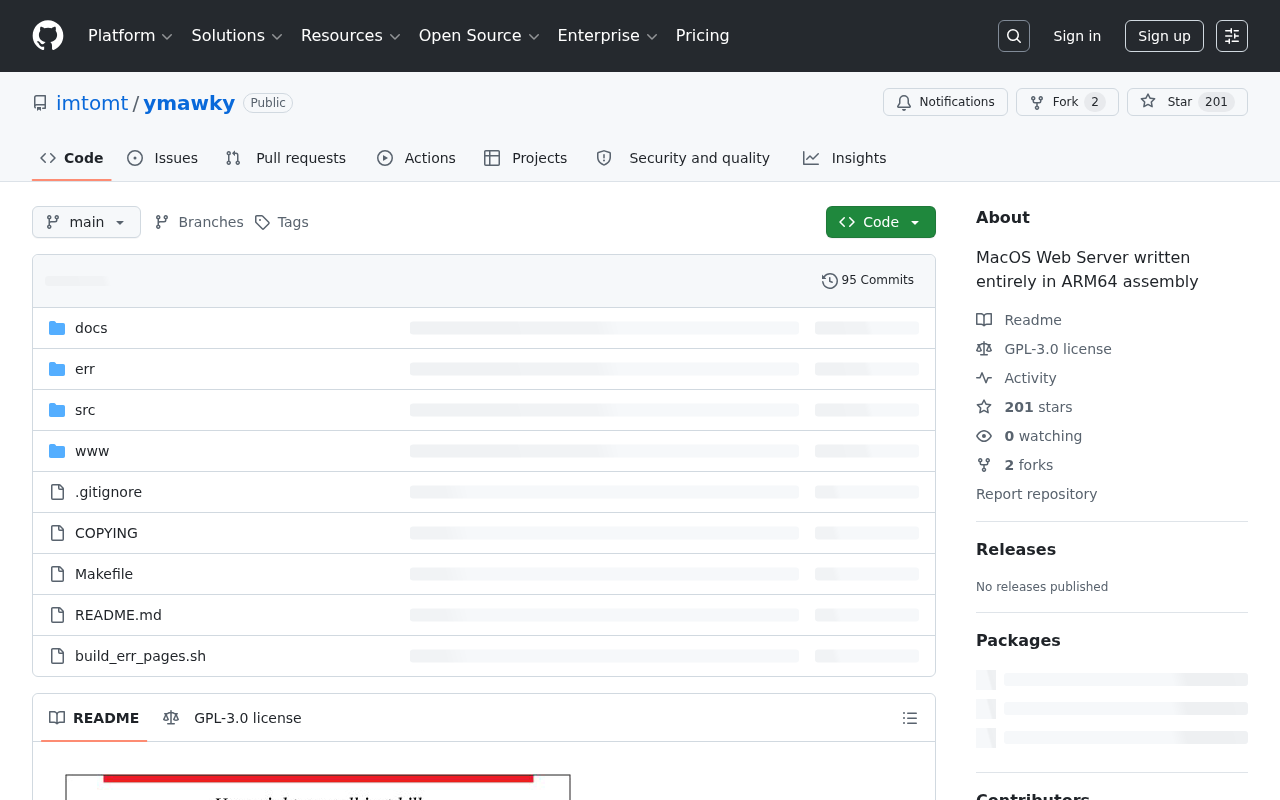View the Tags list
This screenshot has width=1280, height=800.
282,222
